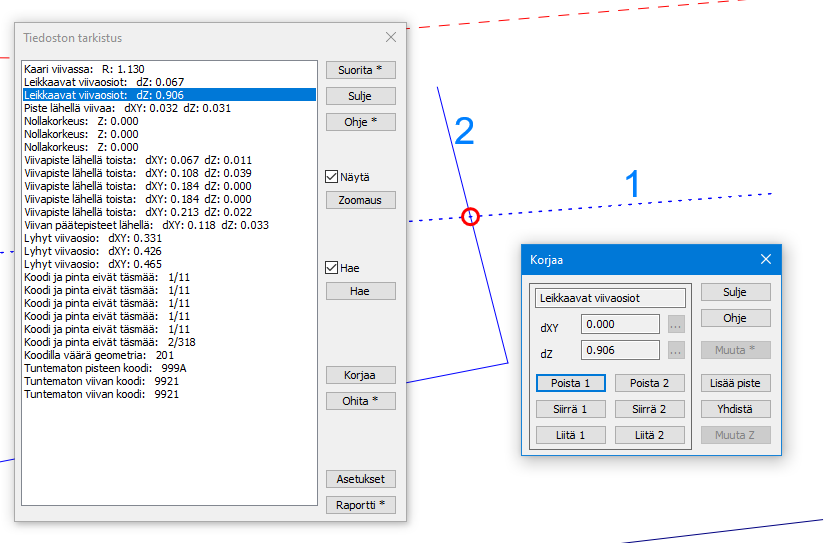This screenshot has width=833, height=543.
Task: Open Asetukset settings button
Action: point(360,479)
